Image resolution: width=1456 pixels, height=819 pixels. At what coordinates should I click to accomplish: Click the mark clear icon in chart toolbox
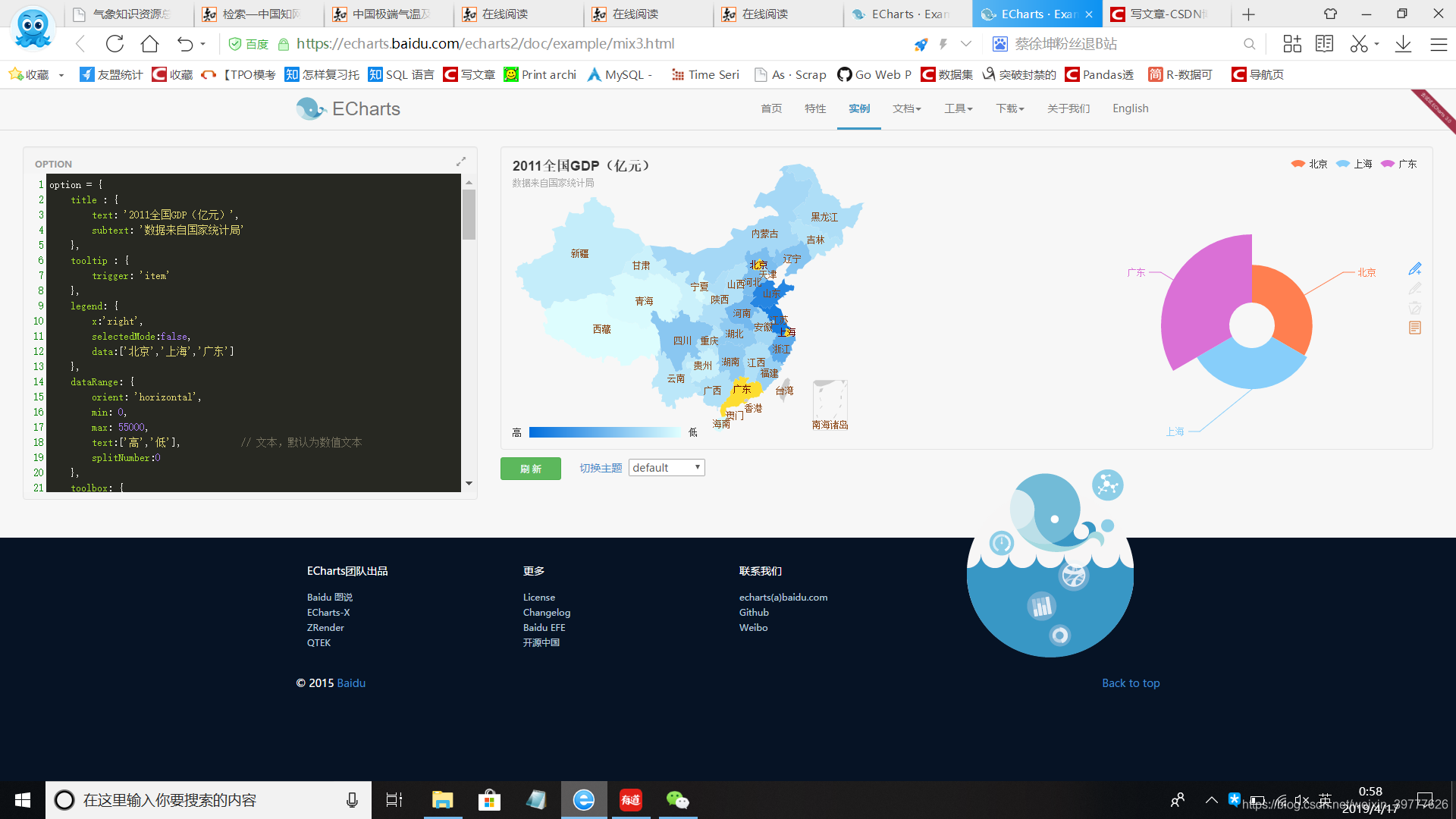(1415, 308)
